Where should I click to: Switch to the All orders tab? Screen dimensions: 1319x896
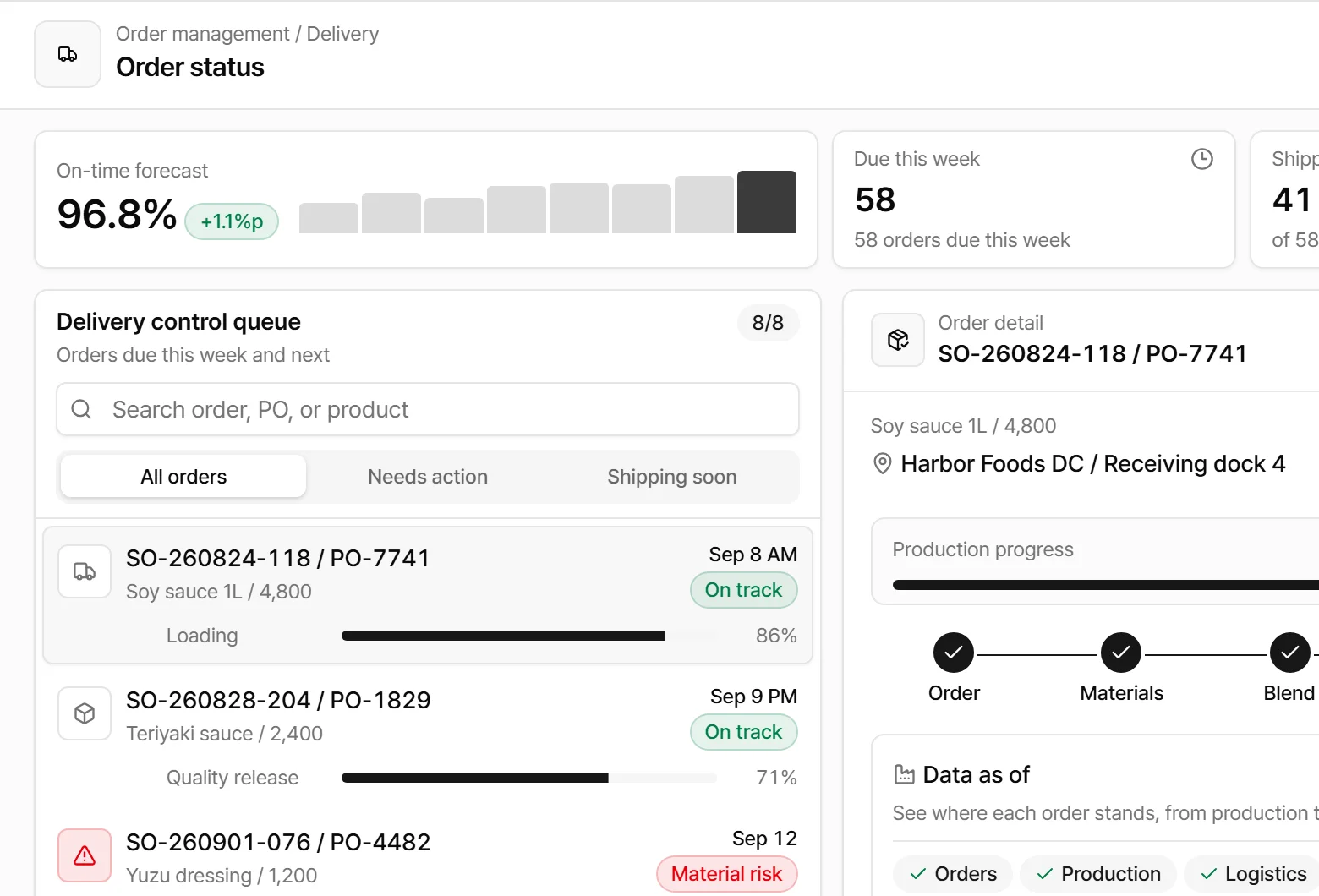pos(183,477)
